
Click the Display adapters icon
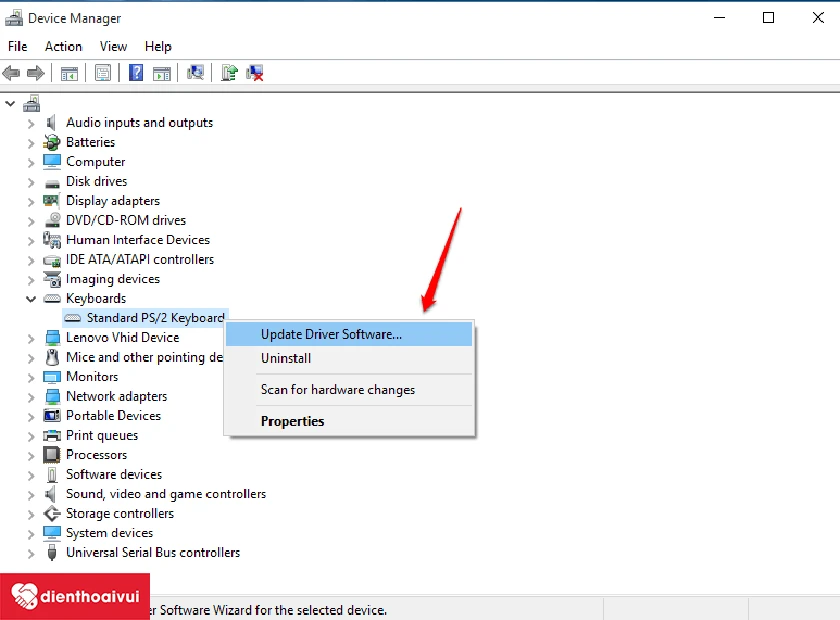(51, 200)
